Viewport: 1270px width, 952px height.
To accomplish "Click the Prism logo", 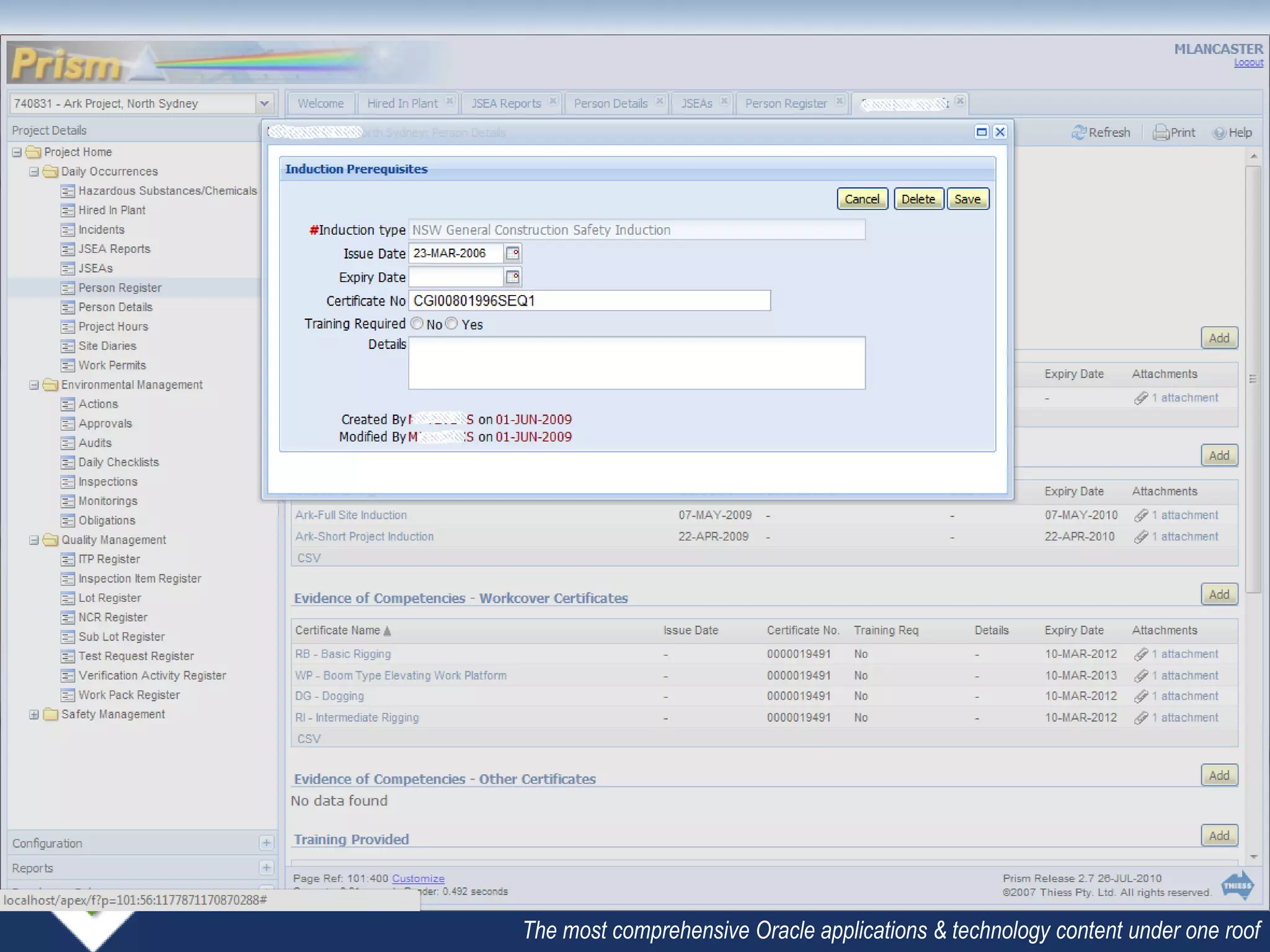I will coord(66,63).
